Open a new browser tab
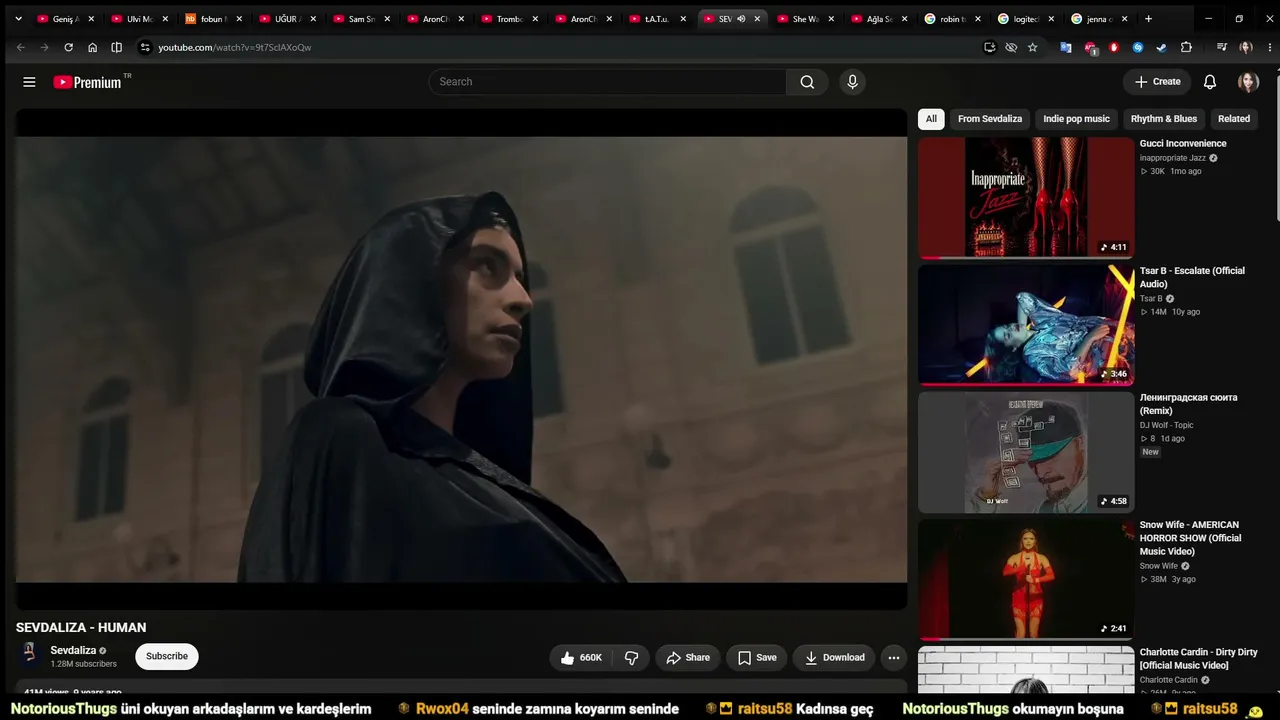Screen dimensions: 1280x720 click(x=1148, y=19)
